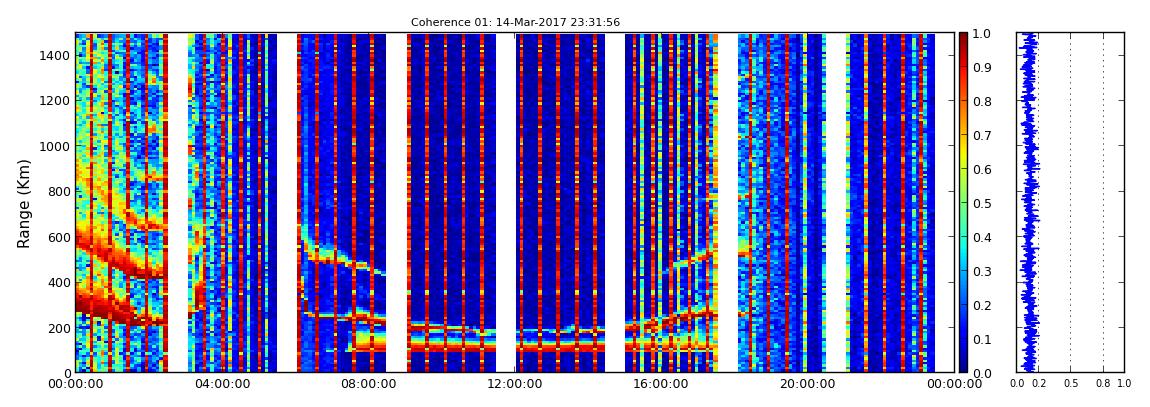Click the 400 range tick label
The width and height of the screenshot is (1150, 407).
59,282
